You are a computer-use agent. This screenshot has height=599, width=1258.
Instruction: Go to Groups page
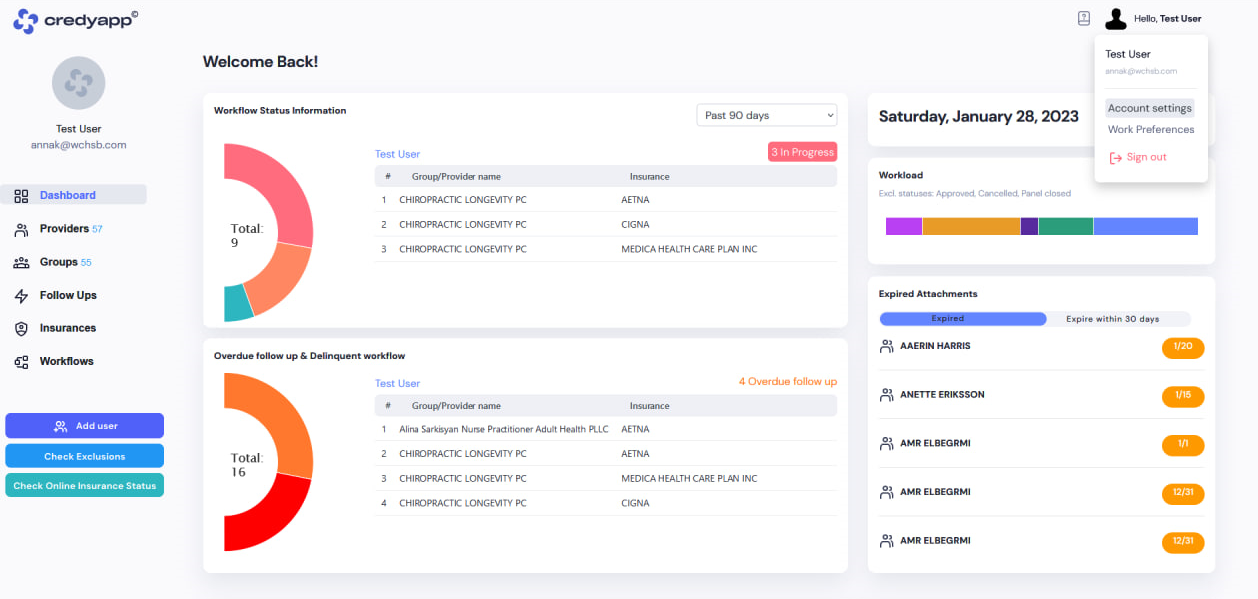coord(58,262)
